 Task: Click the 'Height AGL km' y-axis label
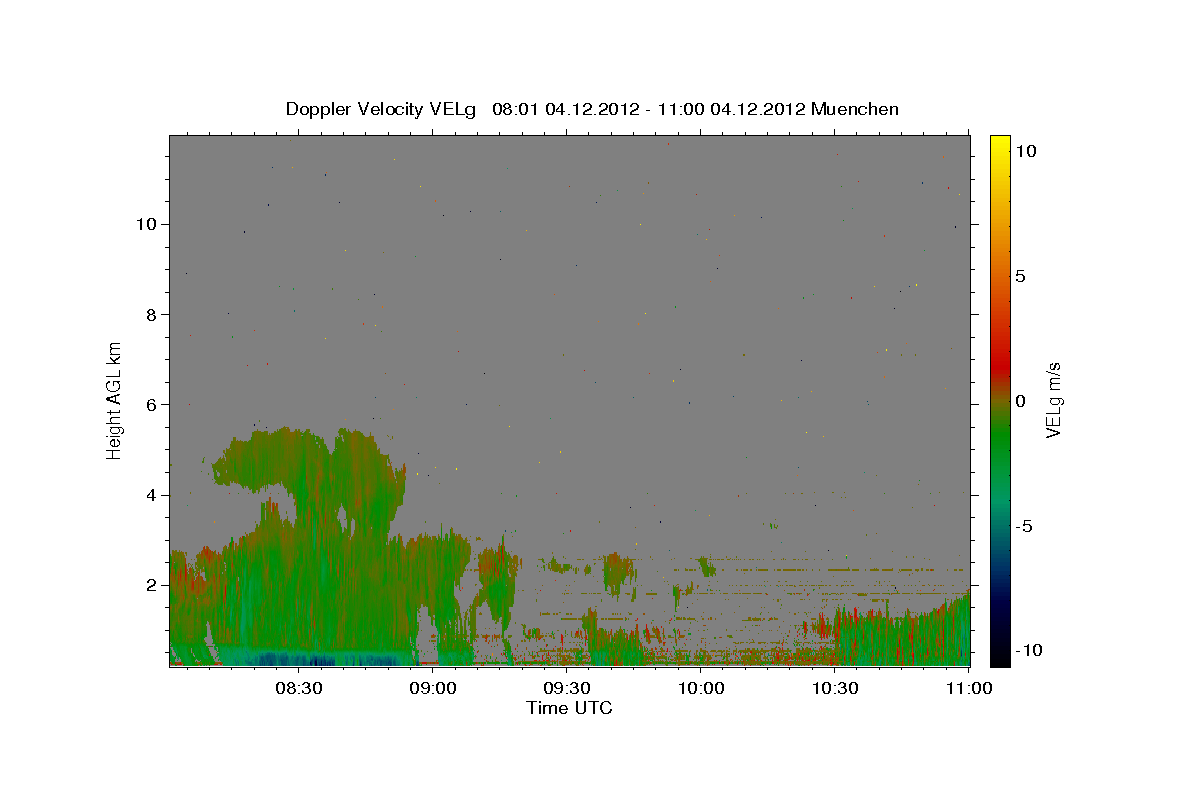(115, 399)
